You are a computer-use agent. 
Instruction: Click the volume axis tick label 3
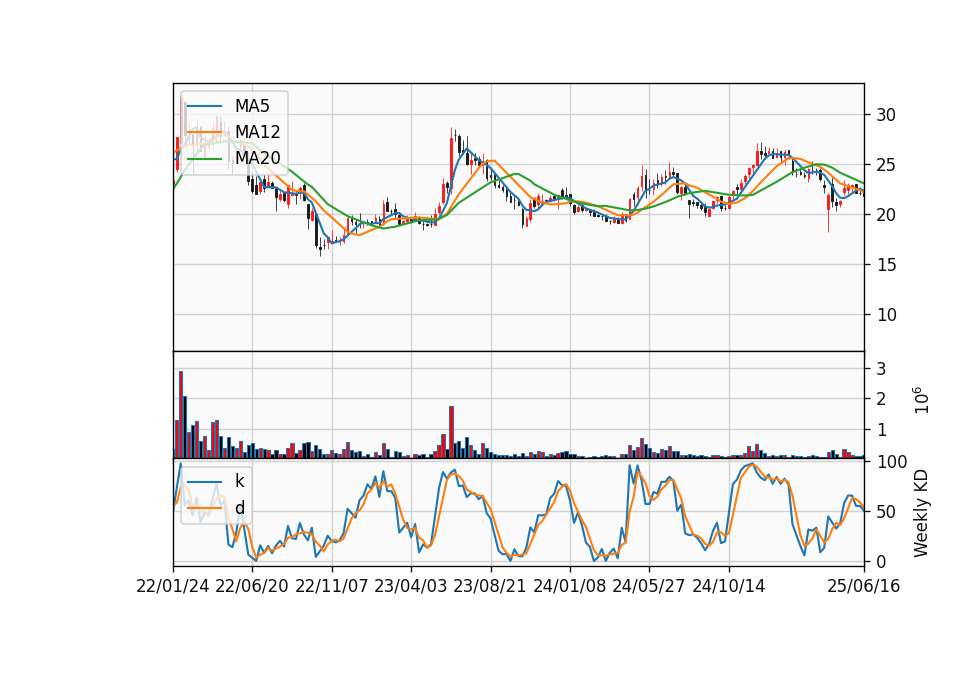pyautogui.click(x=882, y=369)
